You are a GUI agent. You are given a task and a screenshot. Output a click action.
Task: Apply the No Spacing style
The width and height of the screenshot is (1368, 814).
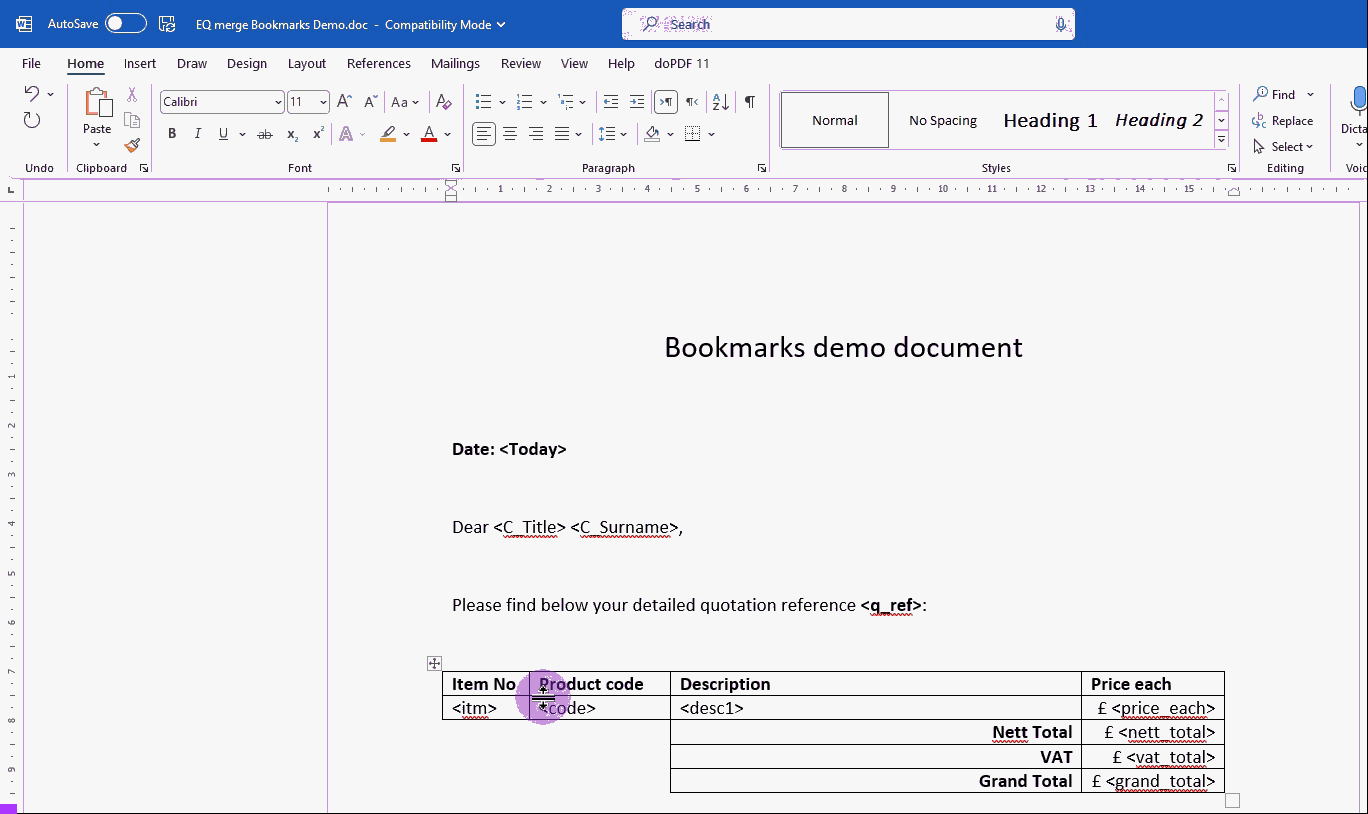[943, 120]
